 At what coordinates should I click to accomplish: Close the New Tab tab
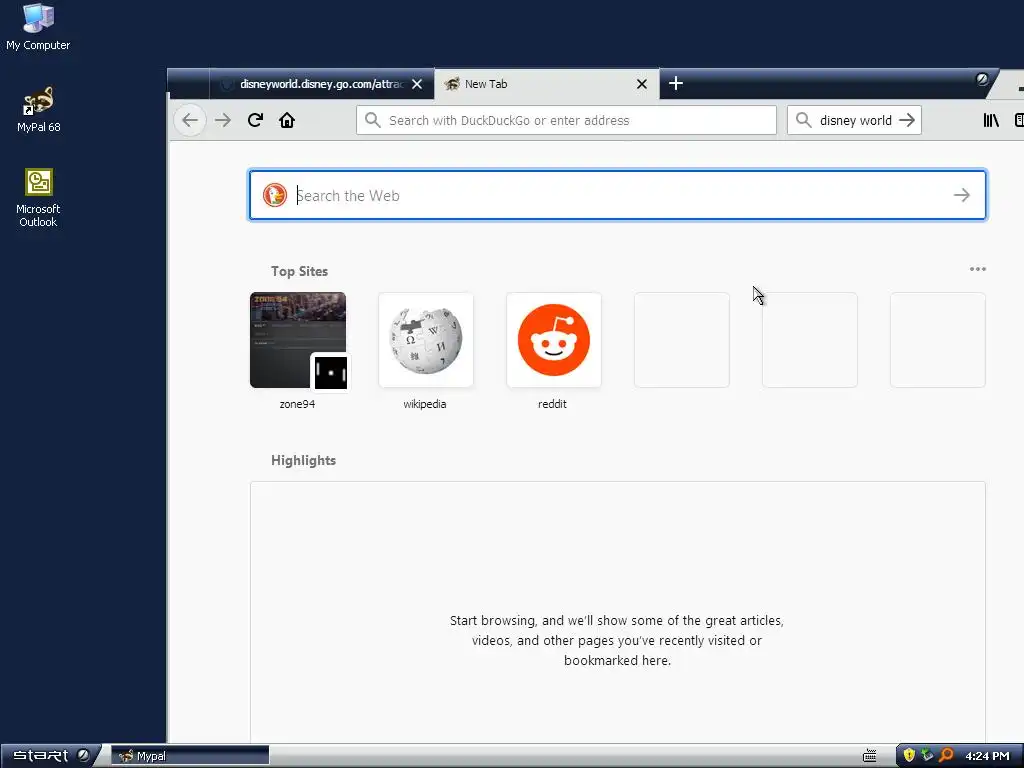pyautogui.click(x=641, y=84)
